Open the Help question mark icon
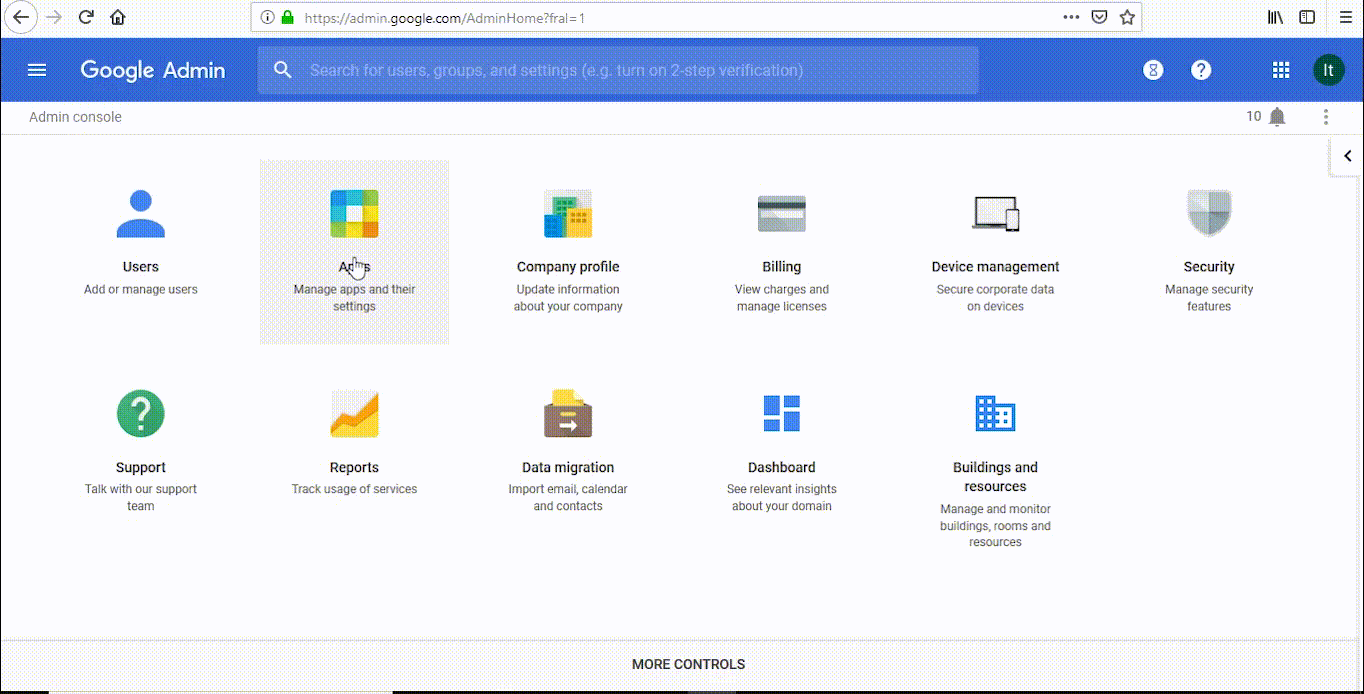Screen dimensions: 1364x694 pos(1201,70)
